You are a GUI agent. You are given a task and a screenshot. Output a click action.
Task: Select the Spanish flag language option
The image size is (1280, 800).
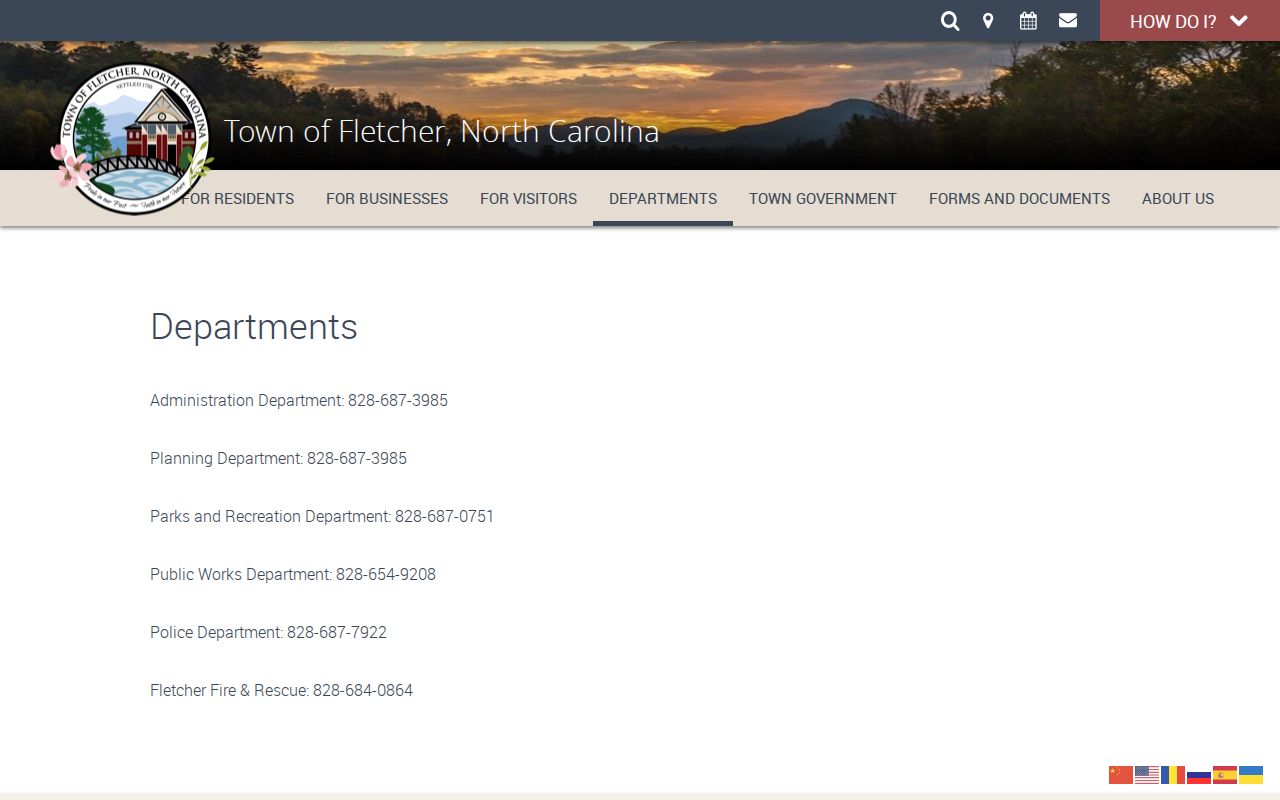click(x=1225, y=775)
